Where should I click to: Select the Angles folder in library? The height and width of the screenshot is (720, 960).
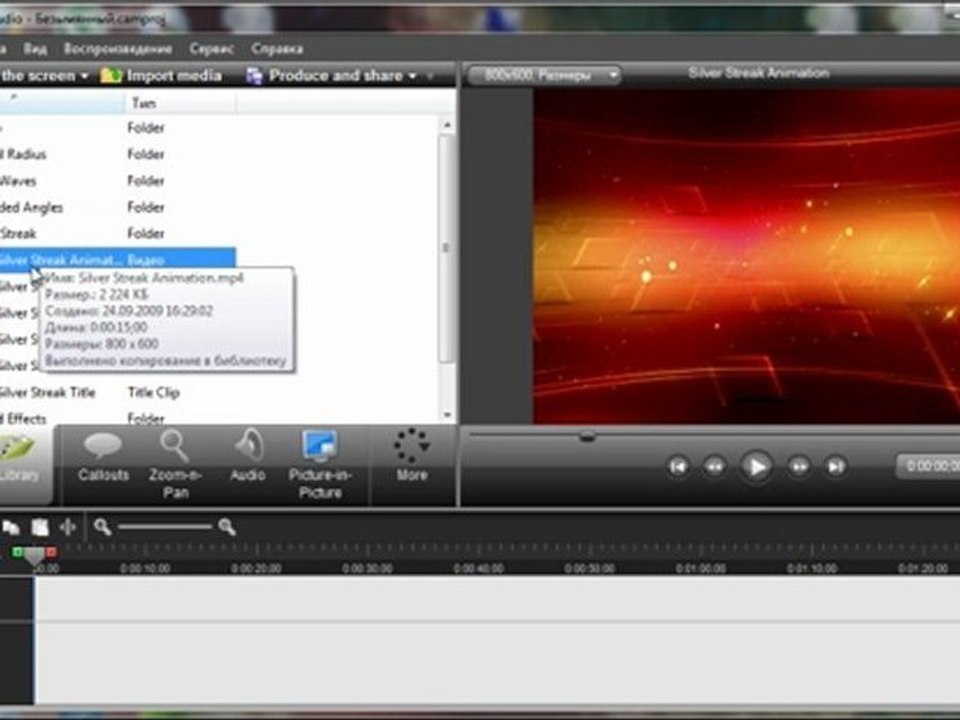pos(32,208)
